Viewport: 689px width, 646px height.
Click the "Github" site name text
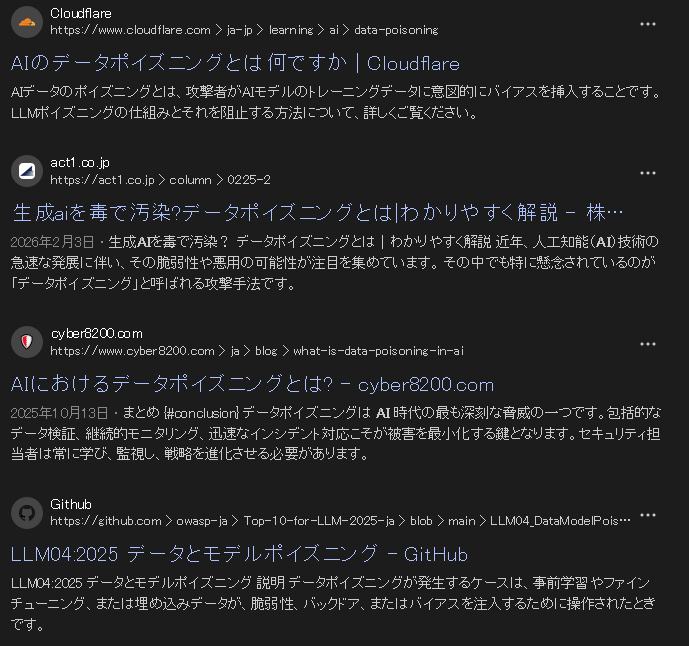71,504
